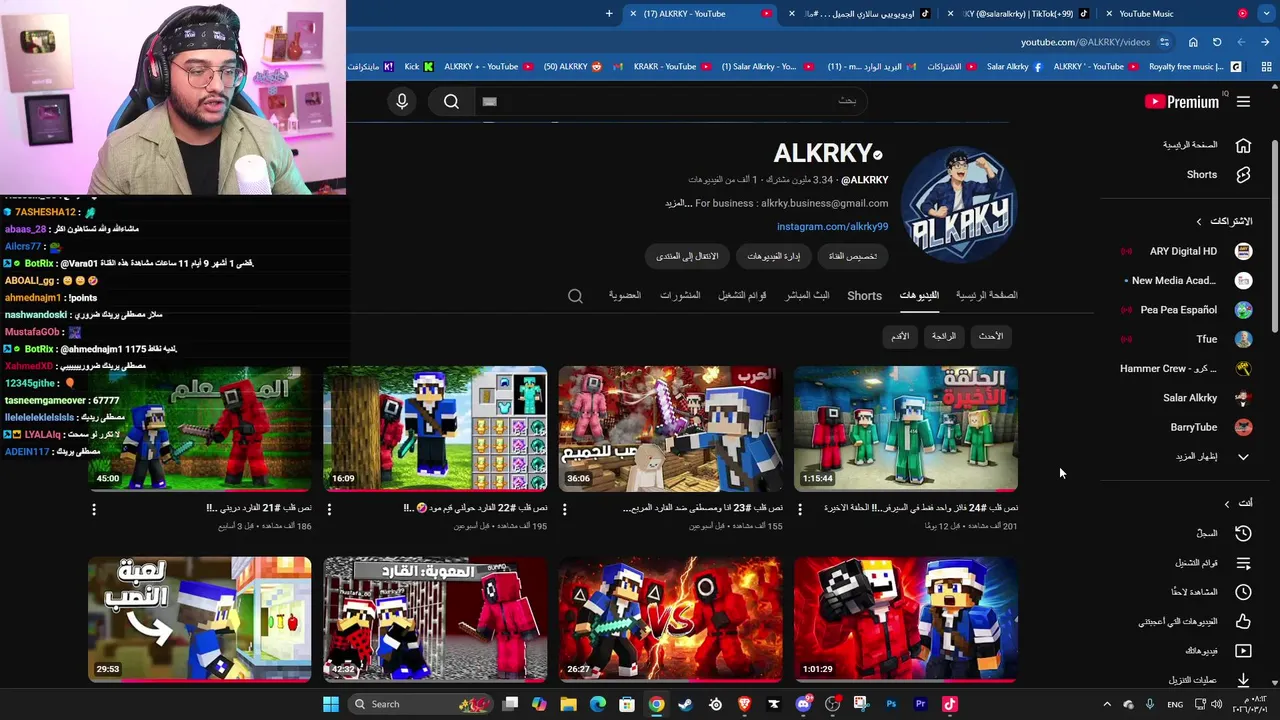Screen dimensions: 1280x720
Task: Open the YouTube hamburger guide menu
Action: click(1243, 101)
